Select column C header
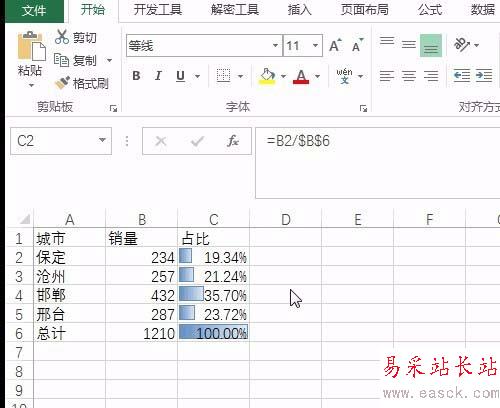The image size is (500, 408). (214, 219)
